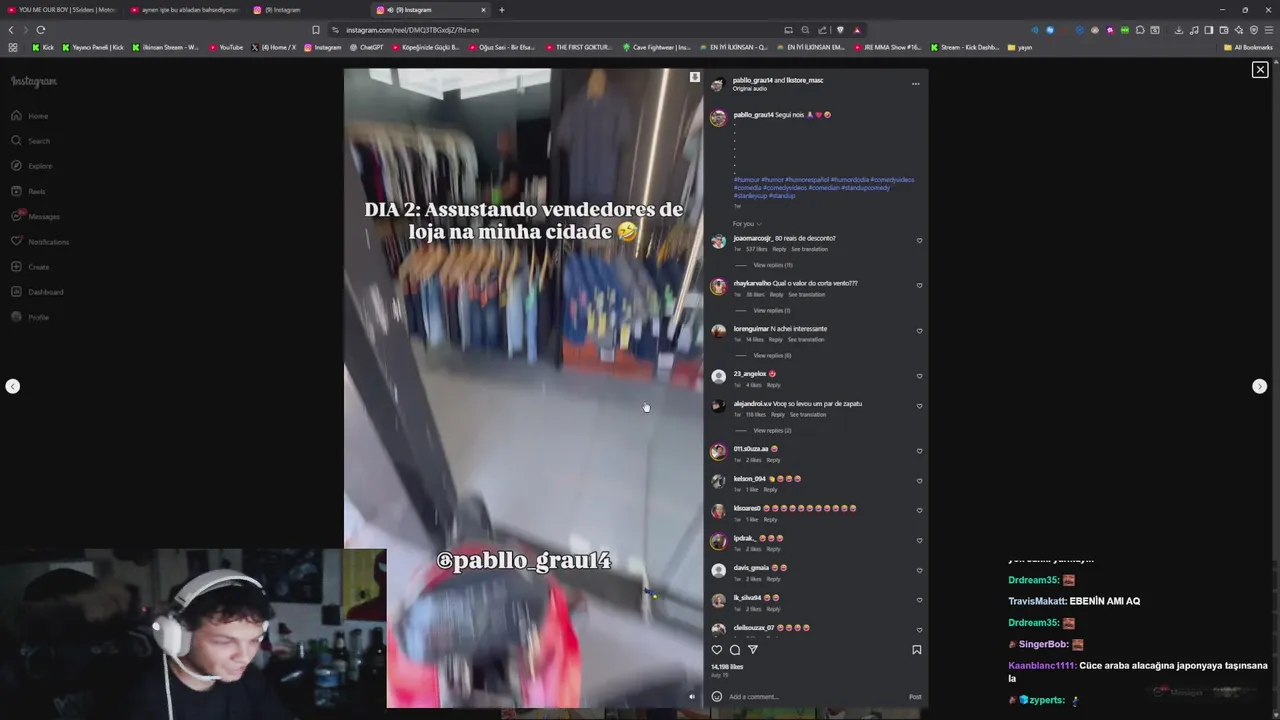Screen dimensions: 1280x720
Task: Share the reel with the paper plane icon
Action: pyautogui.click(x=753, y=650)
